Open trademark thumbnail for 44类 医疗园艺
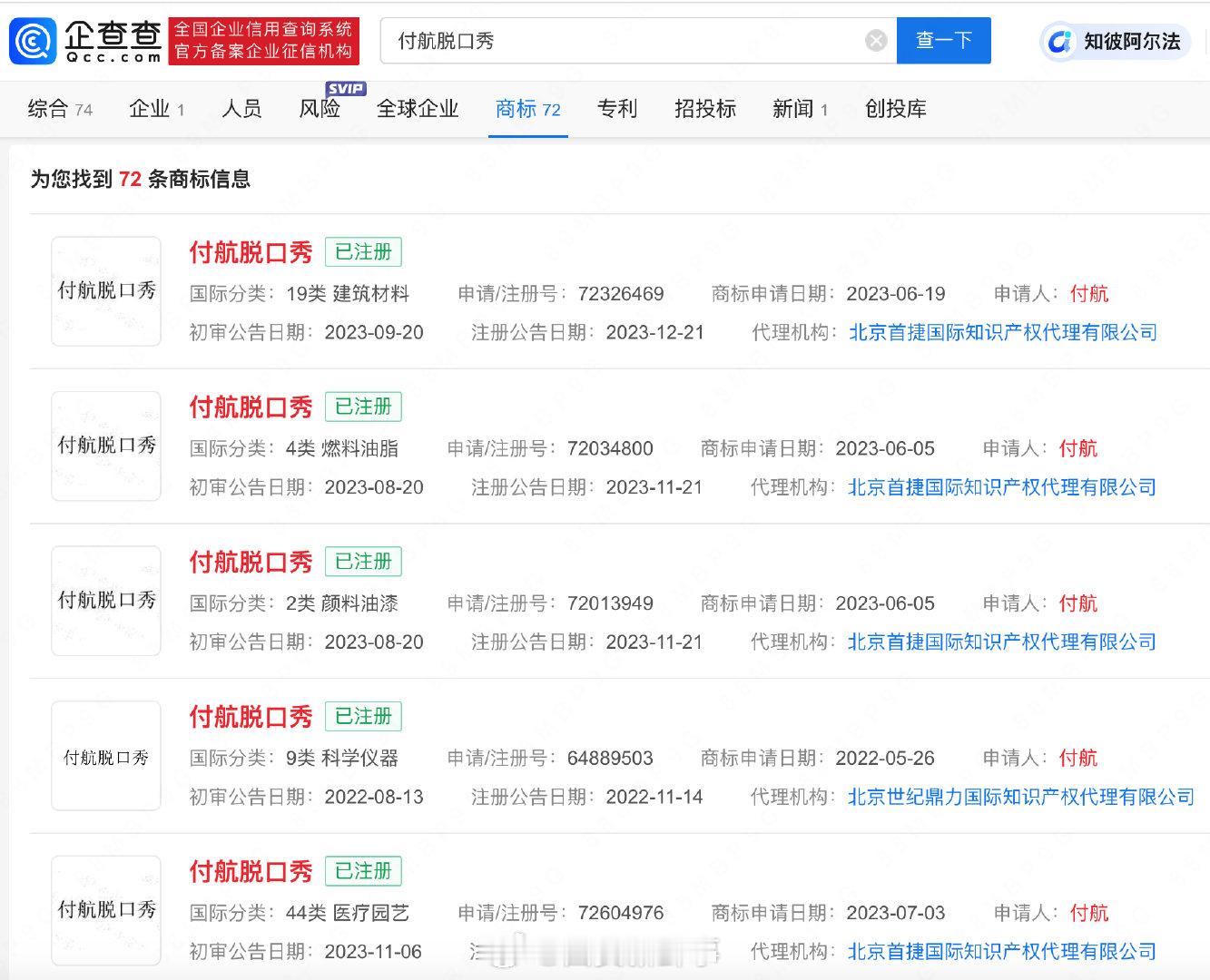This screenshot has width=1210, height=980. point(106,910)
